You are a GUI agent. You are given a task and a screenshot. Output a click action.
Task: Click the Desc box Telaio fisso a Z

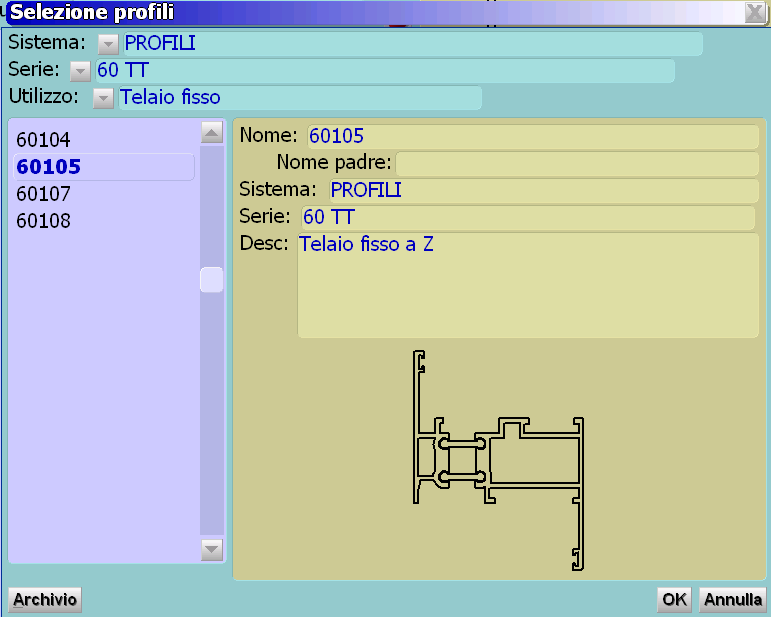(528, 285)
